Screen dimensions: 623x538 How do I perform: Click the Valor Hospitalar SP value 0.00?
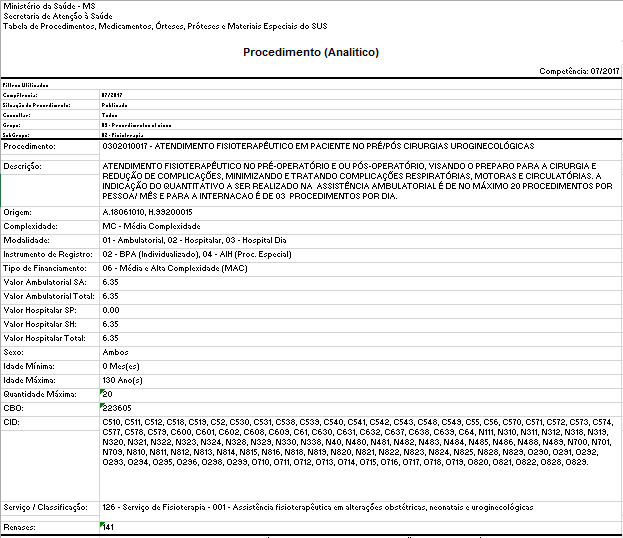pos(111,311)
